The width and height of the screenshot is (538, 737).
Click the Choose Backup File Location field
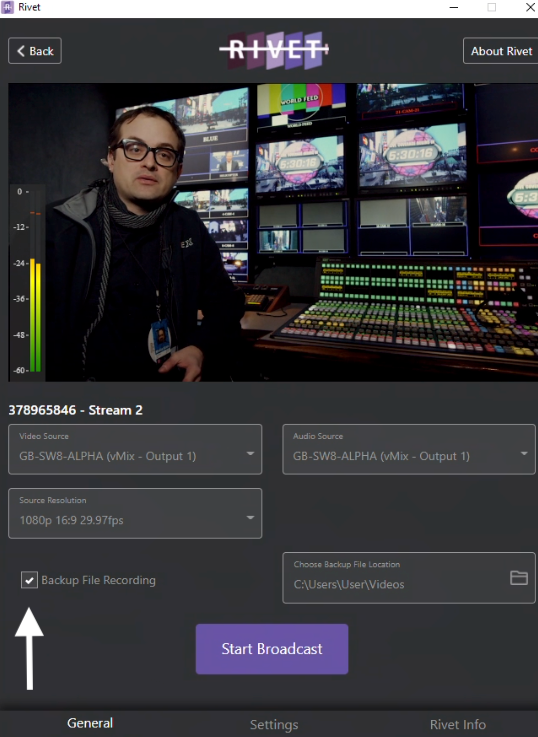(409, 578)
